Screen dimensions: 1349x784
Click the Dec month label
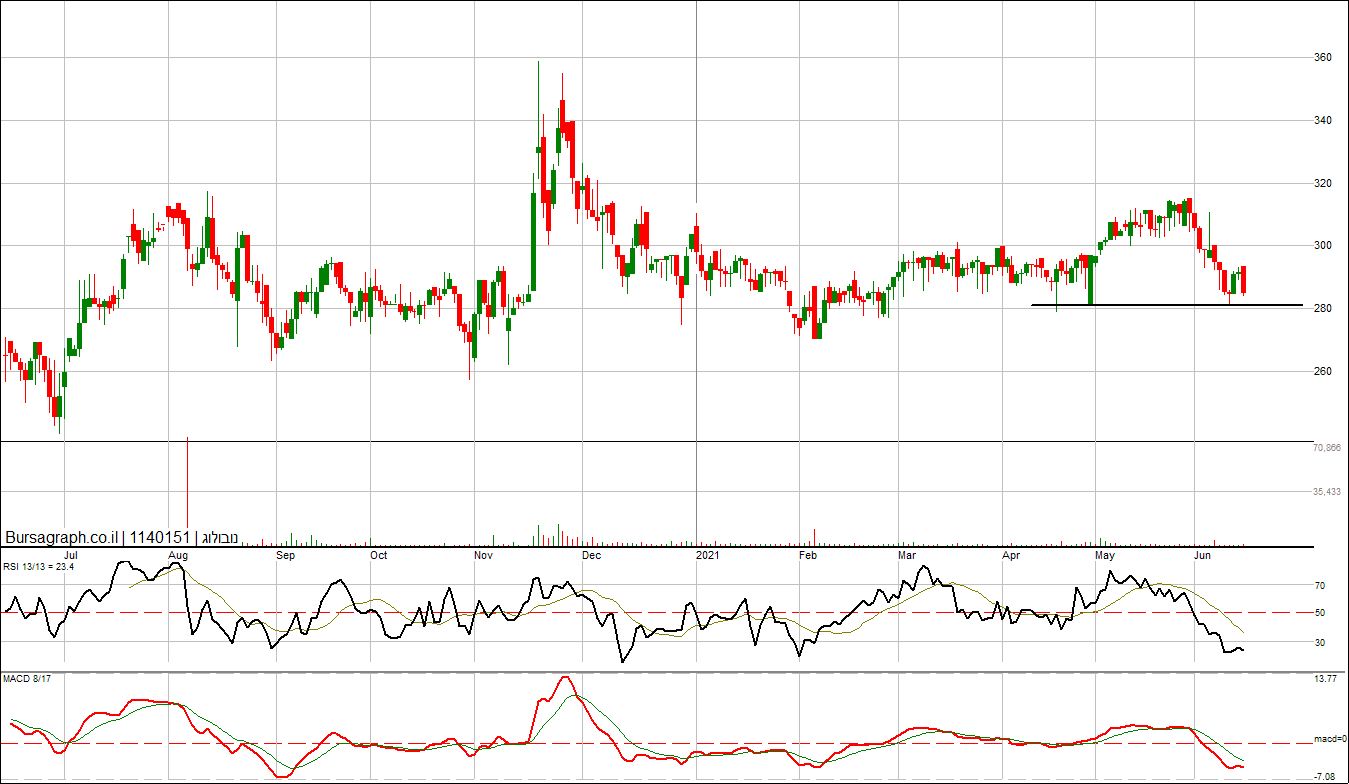(x=591, y=554)
